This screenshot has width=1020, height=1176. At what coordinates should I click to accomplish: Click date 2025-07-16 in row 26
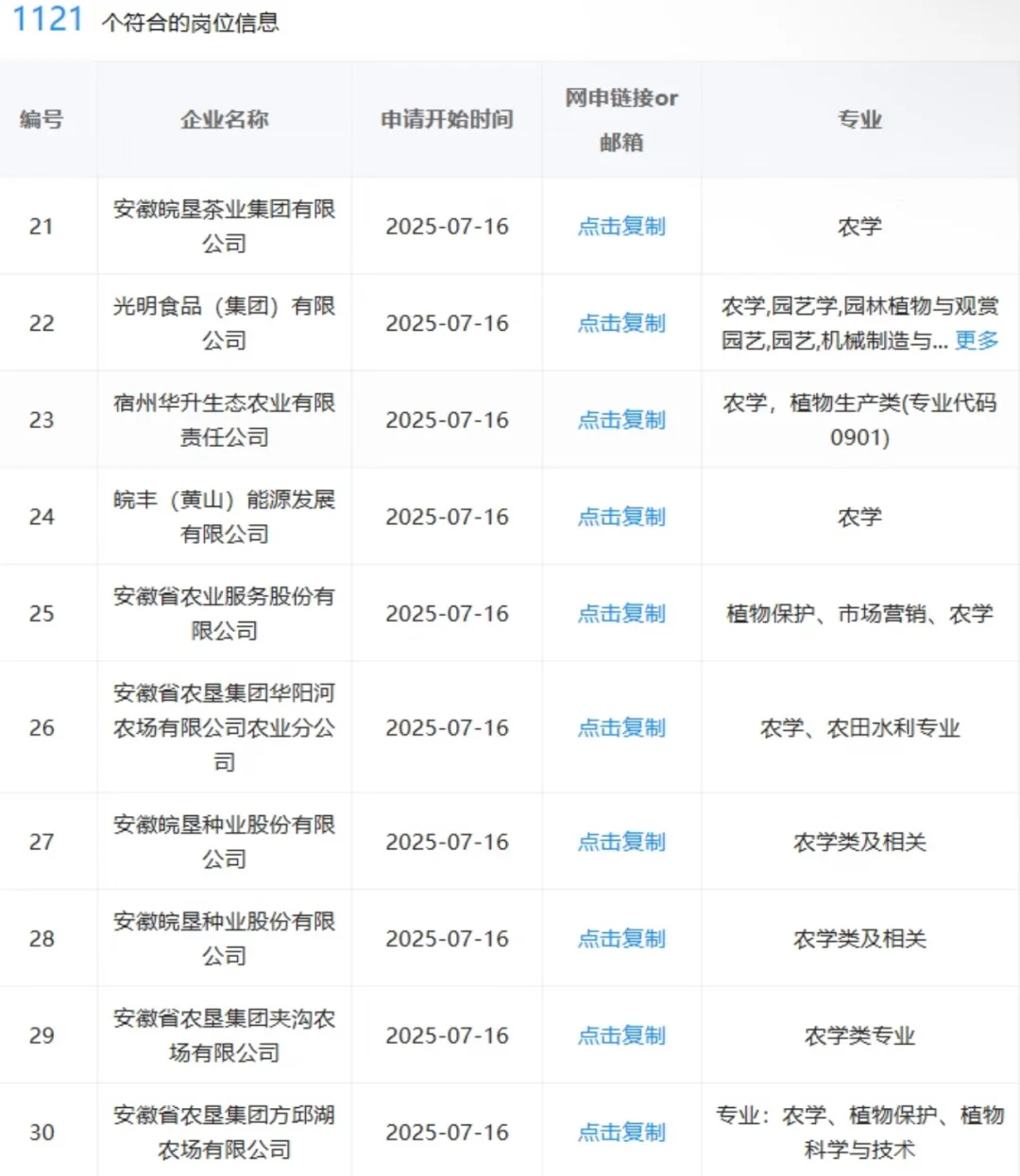coord(447,728)
